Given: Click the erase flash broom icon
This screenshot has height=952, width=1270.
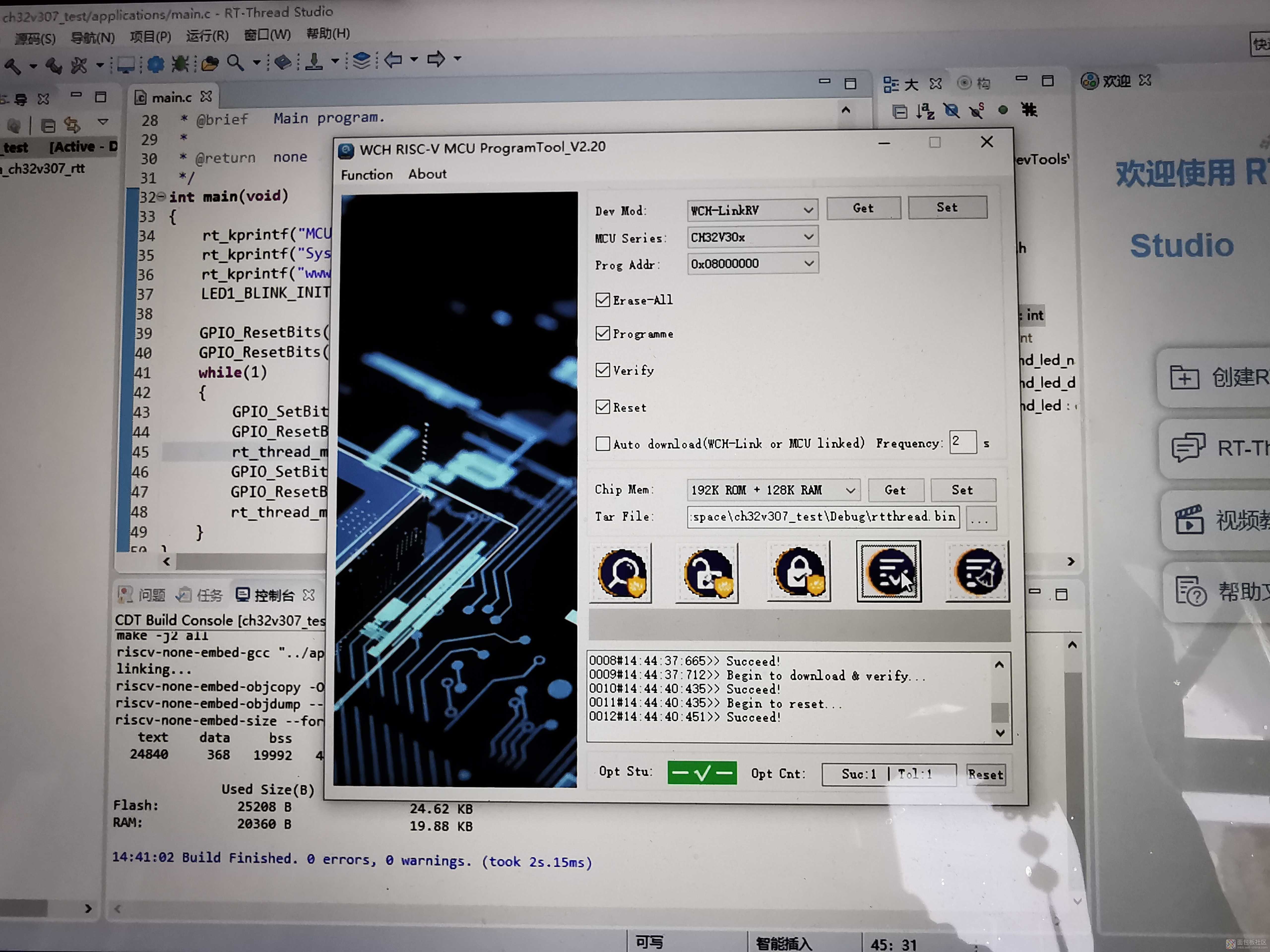Looking at the screenshot, I should pos(978,571).
